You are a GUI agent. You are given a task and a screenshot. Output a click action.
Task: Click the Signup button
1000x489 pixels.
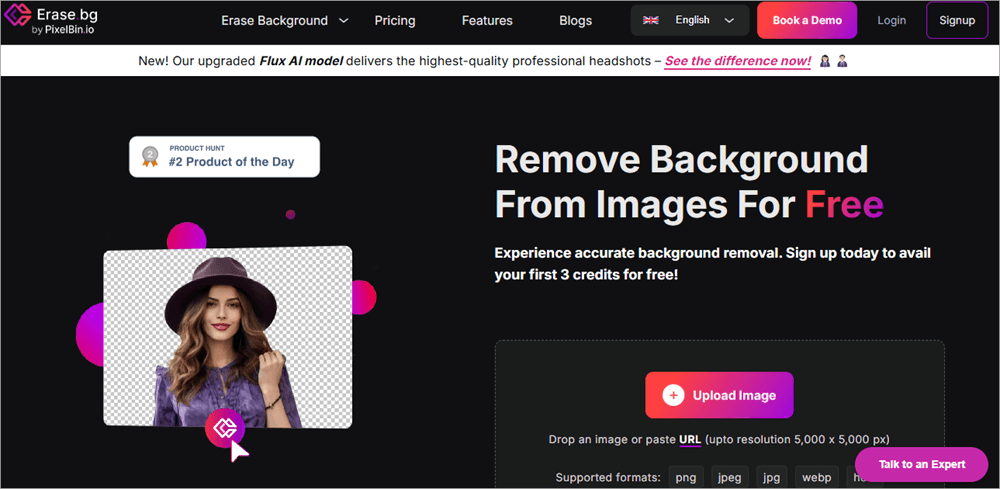coord(957,20)
